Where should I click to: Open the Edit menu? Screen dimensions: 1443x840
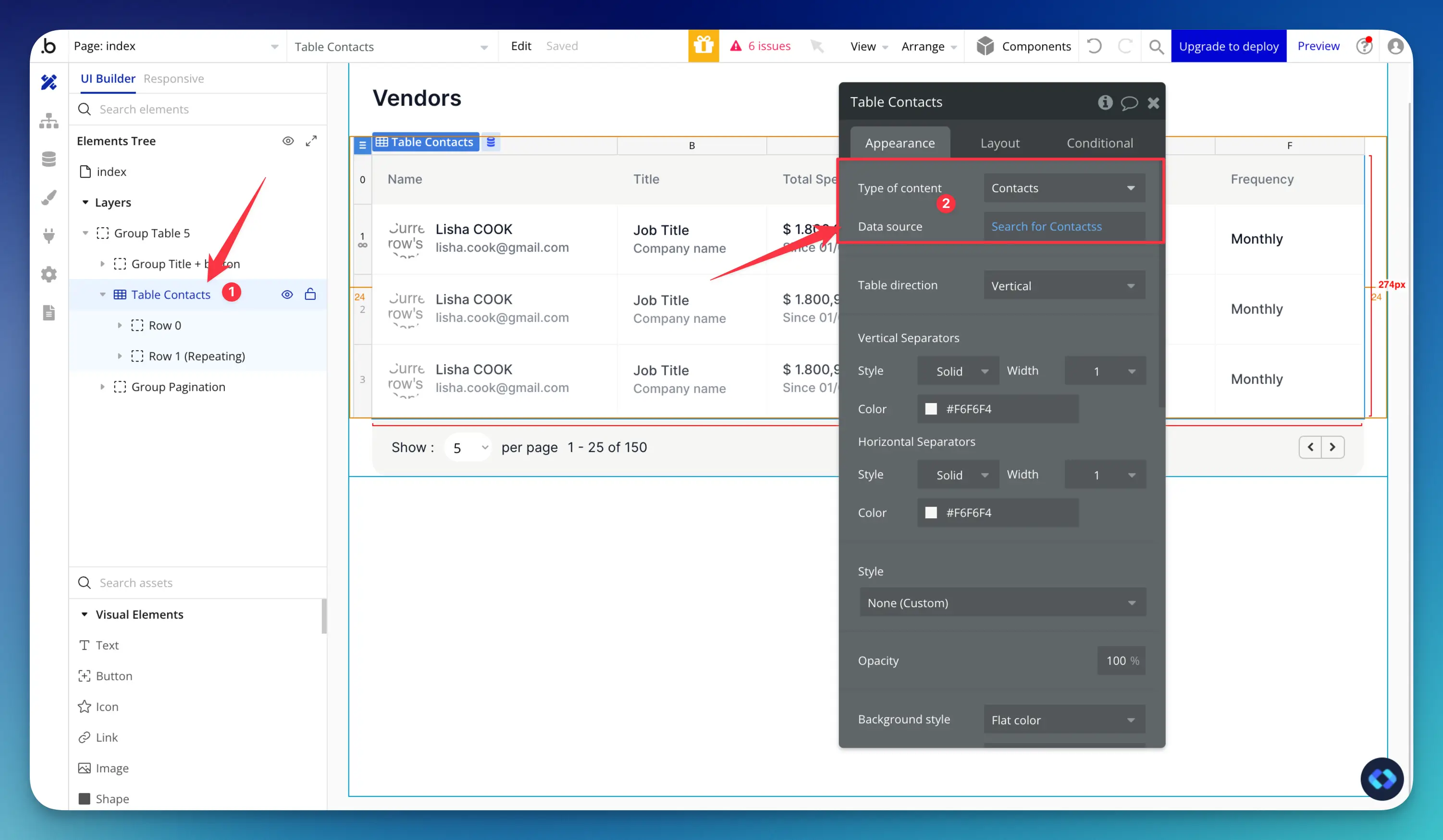[x=521, y=46]
